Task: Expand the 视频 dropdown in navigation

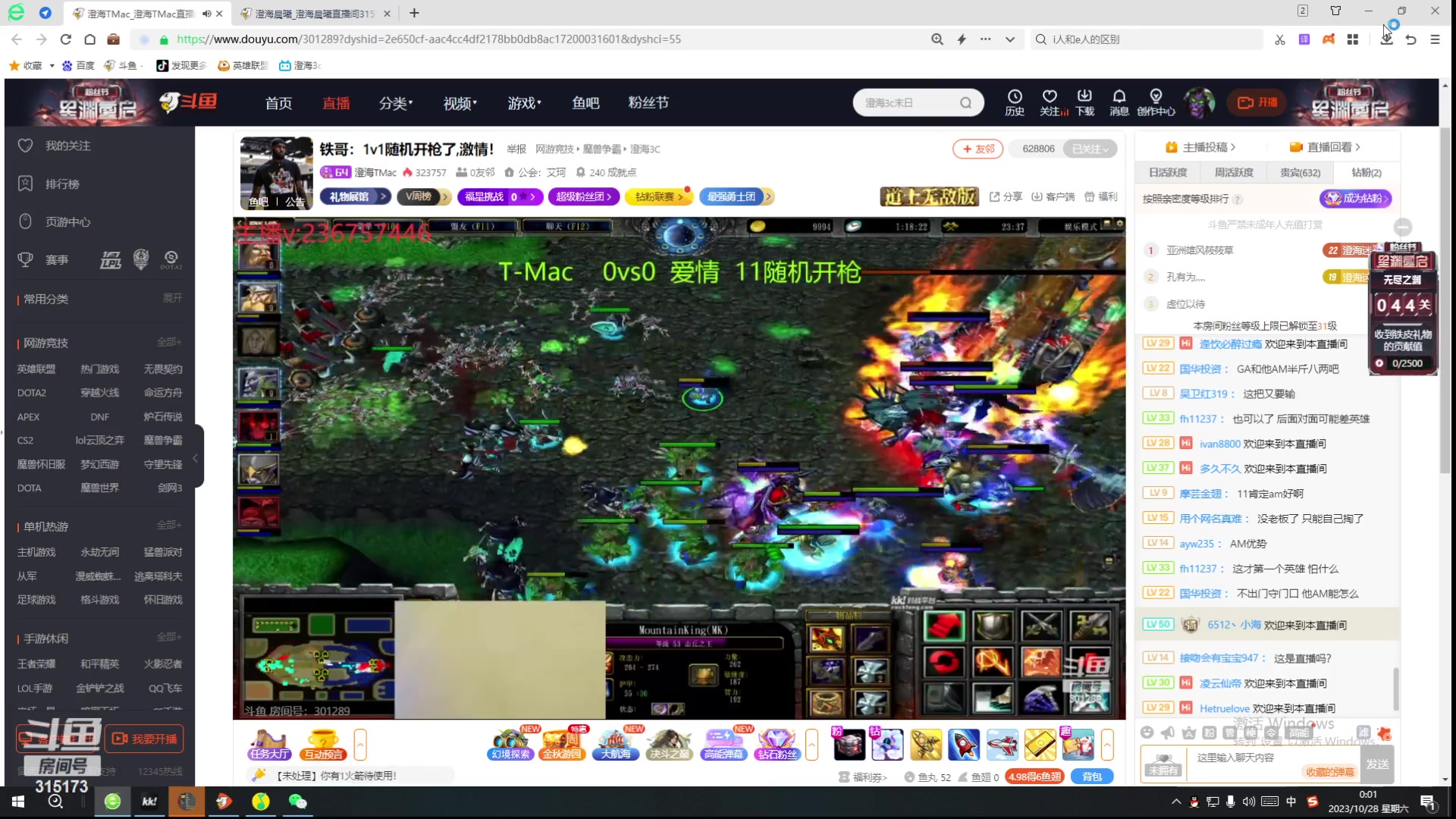Action: click(x=460, y=103)
